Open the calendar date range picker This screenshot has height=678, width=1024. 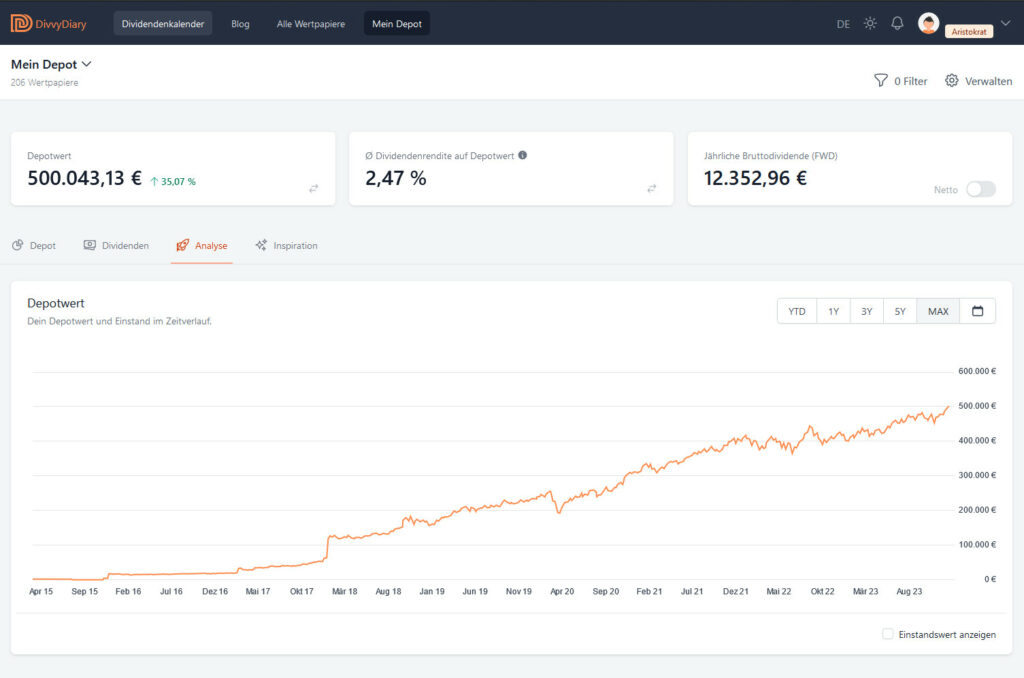click(977, 311)
